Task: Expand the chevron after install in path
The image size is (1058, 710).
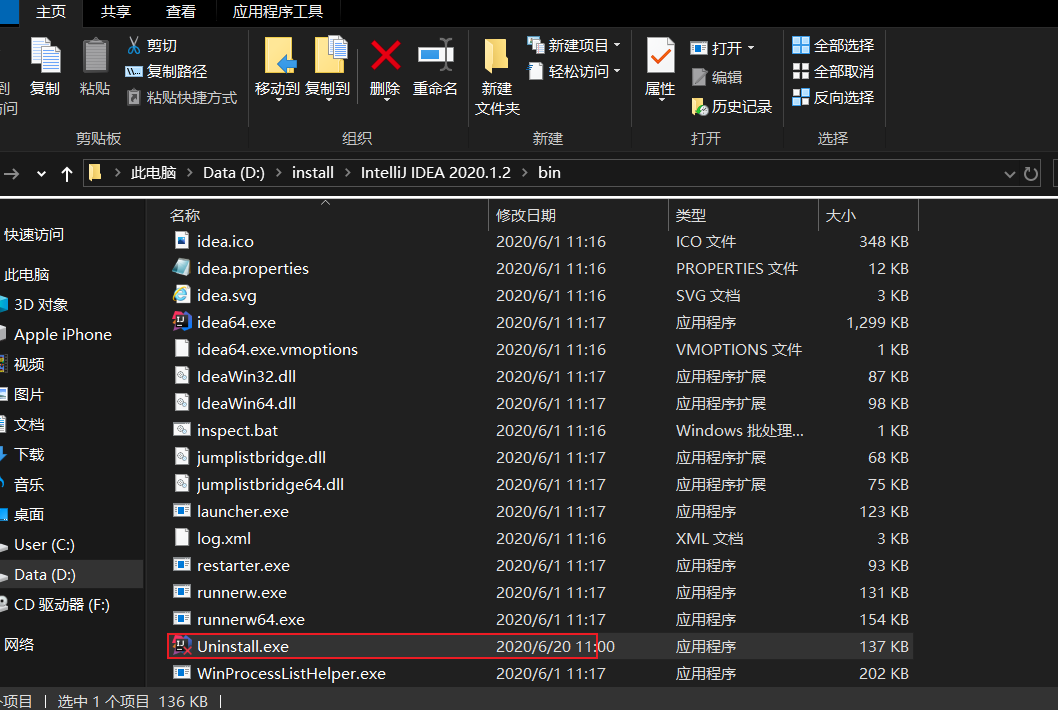Action: click(347, 173)
